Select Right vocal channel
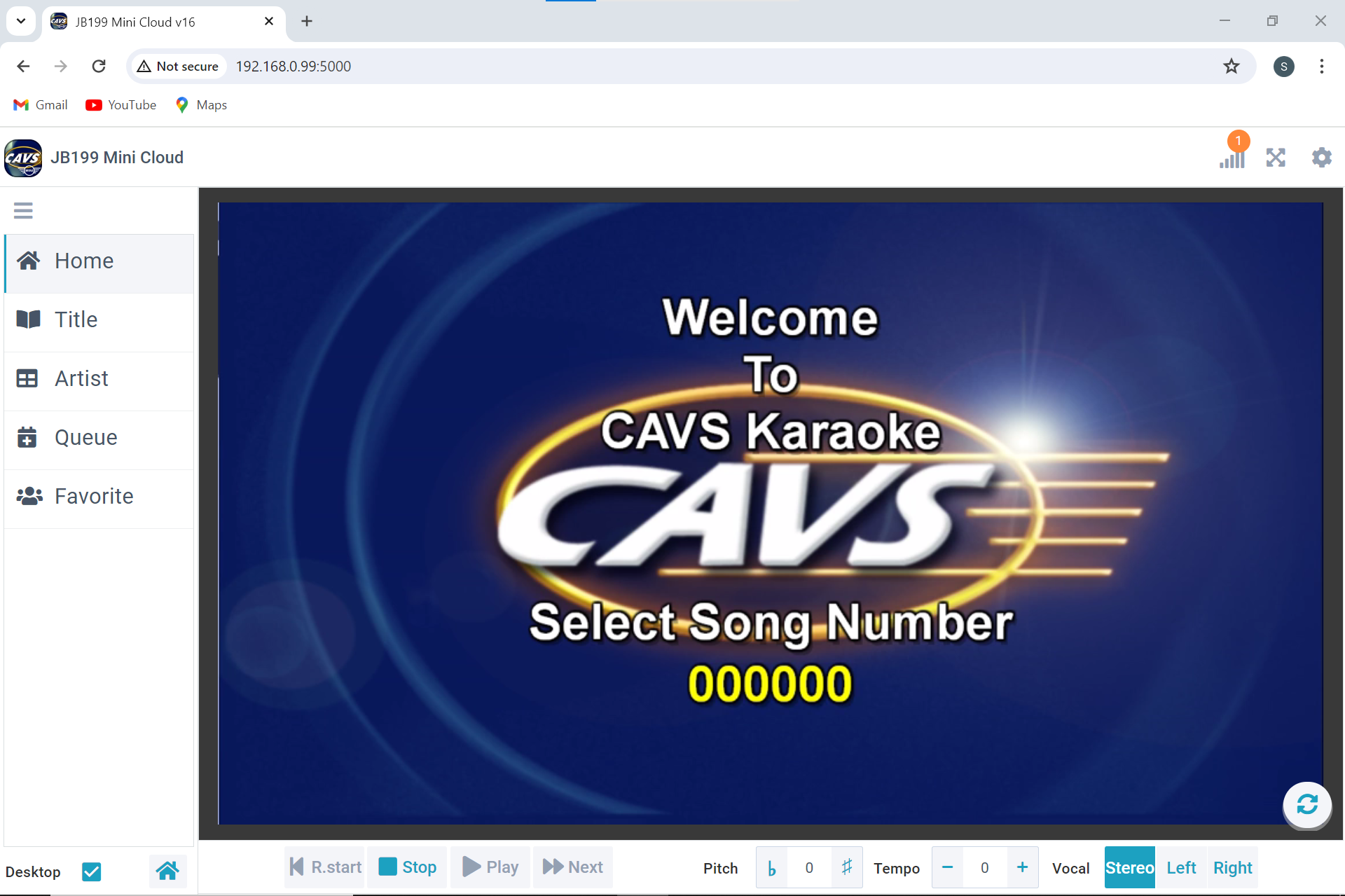Screen dimensions: 1345x896 point(1233,868)
